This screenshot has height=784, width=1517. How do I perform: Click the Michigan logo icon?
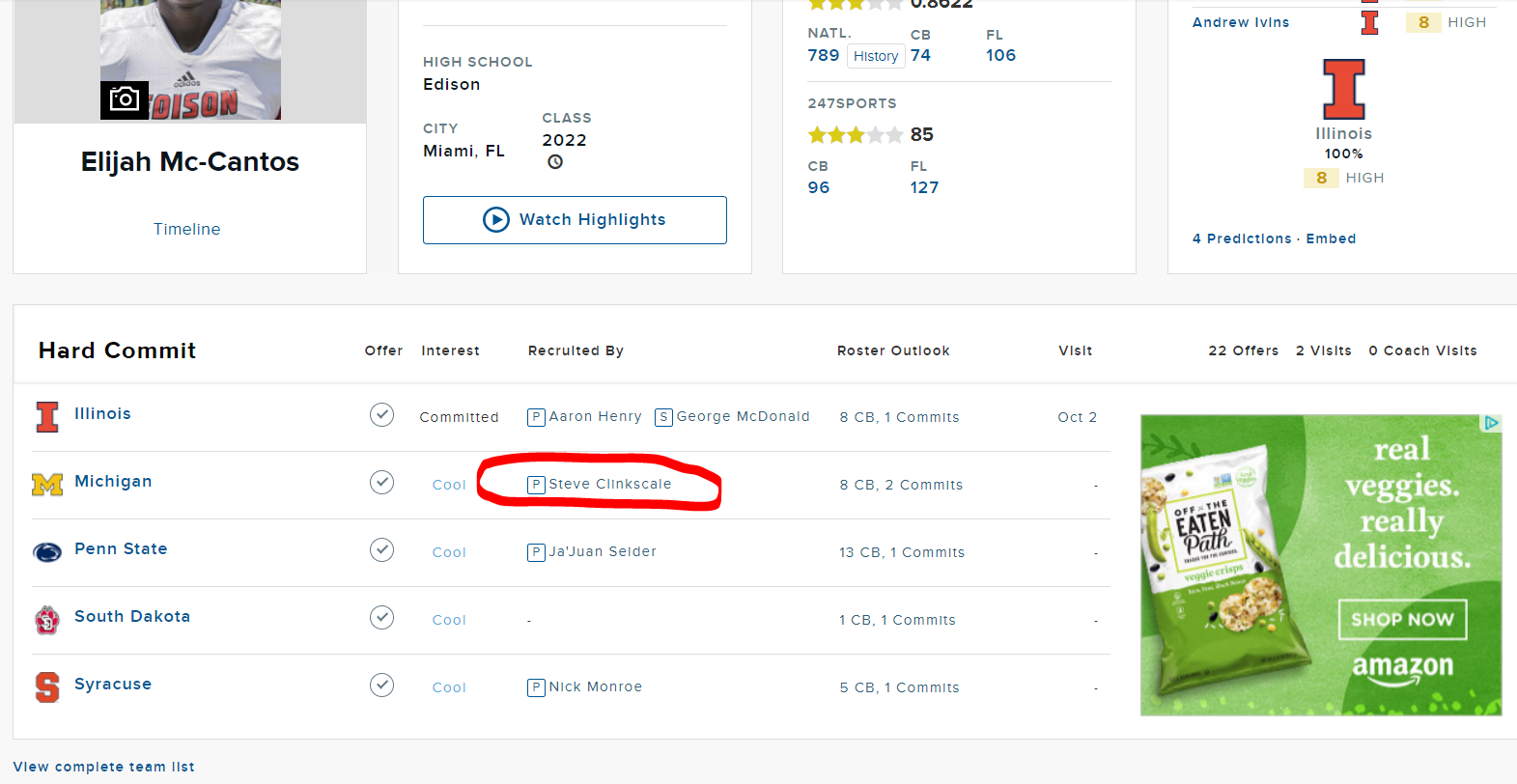[x=47, y=484]
